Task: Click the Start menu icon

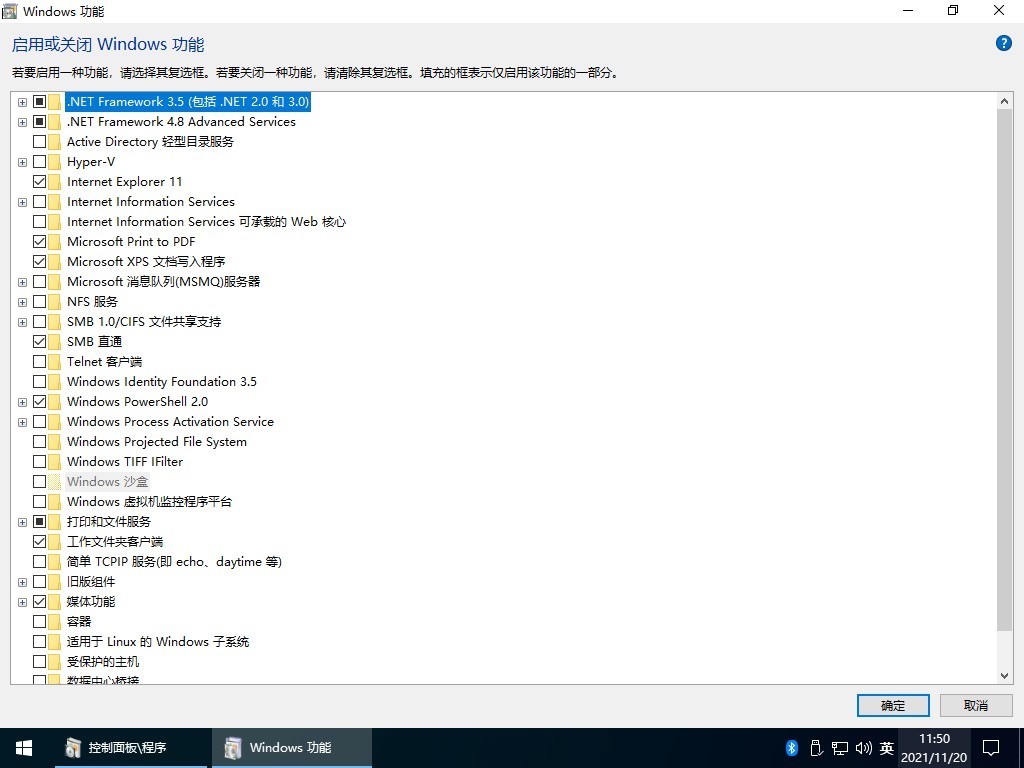Action: tap(22, 747)
